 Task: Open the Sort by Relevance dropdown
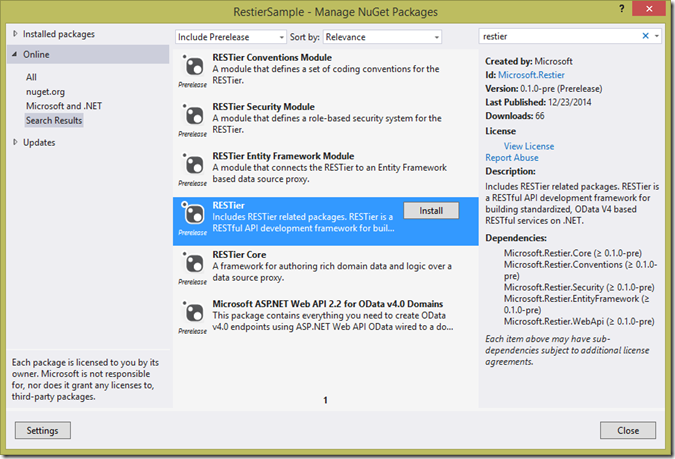tap(382, 37)
